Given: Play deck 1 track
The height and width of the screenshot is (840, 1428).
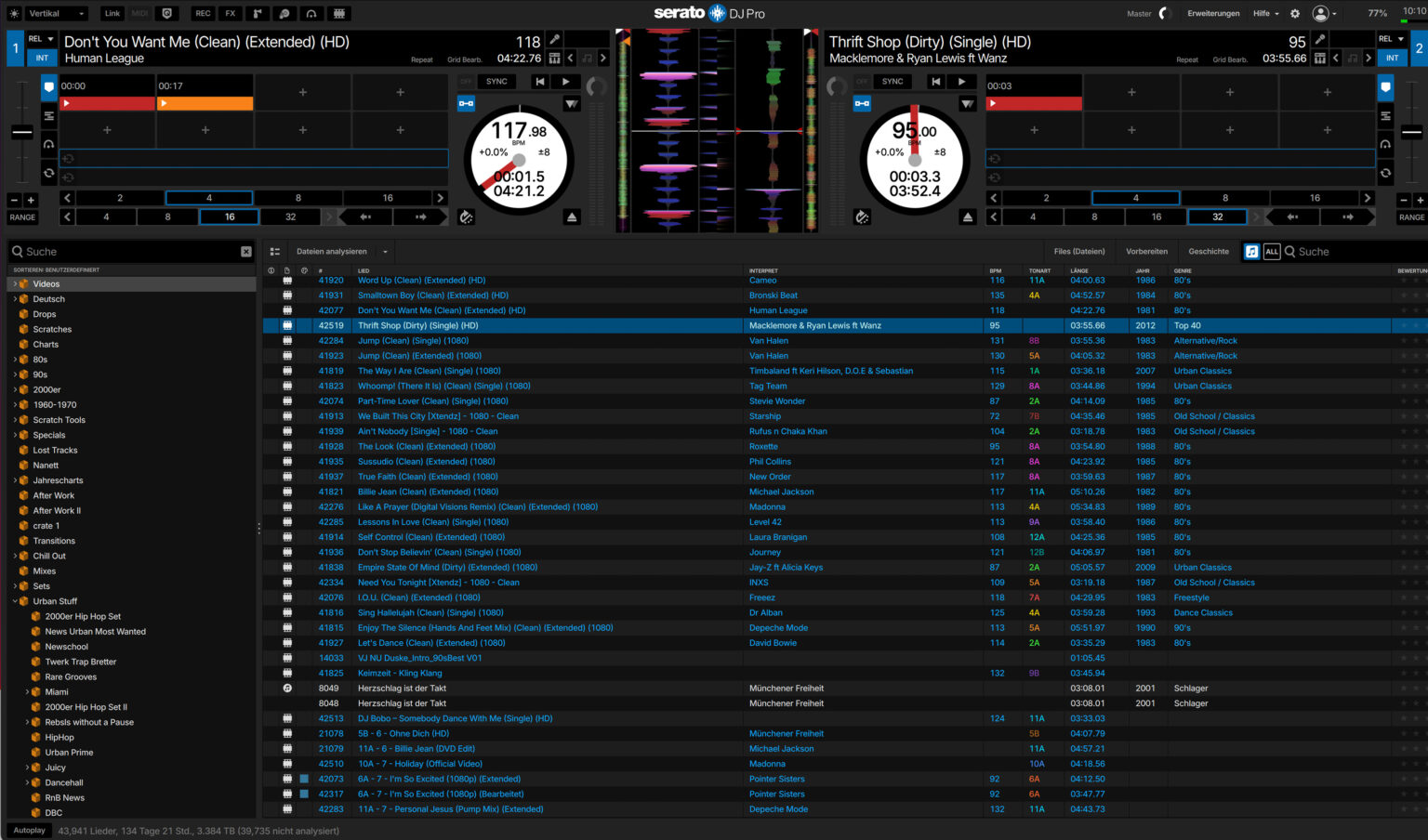Looking at the screenshot, I should pos(565,82).
